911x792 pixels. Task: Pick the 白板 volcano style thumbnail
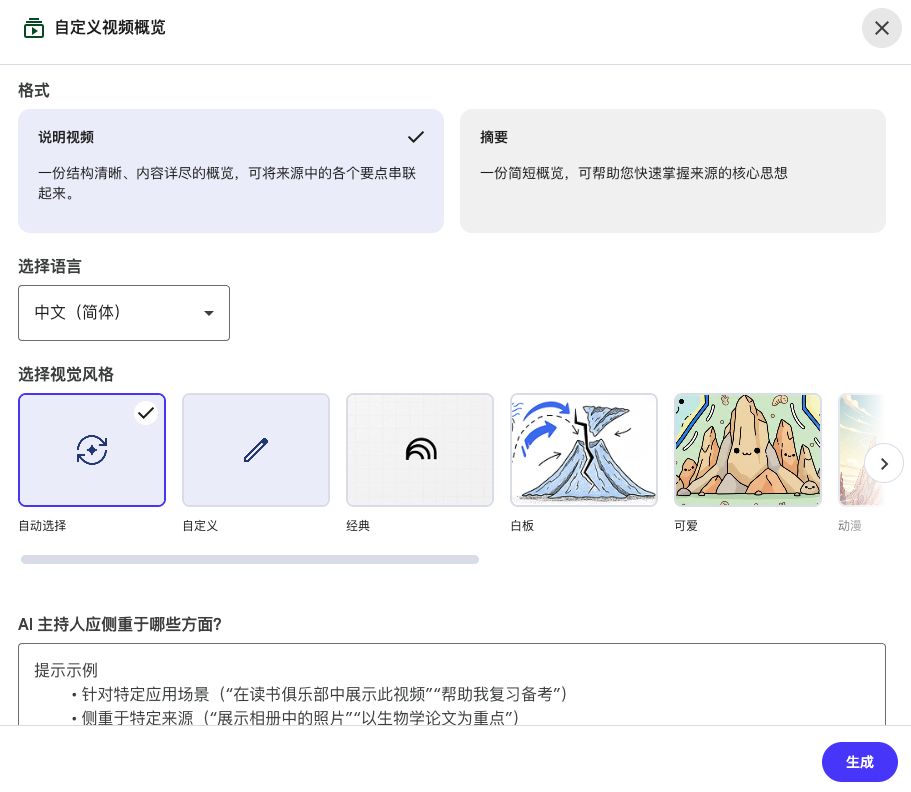(x=584, y=450)
